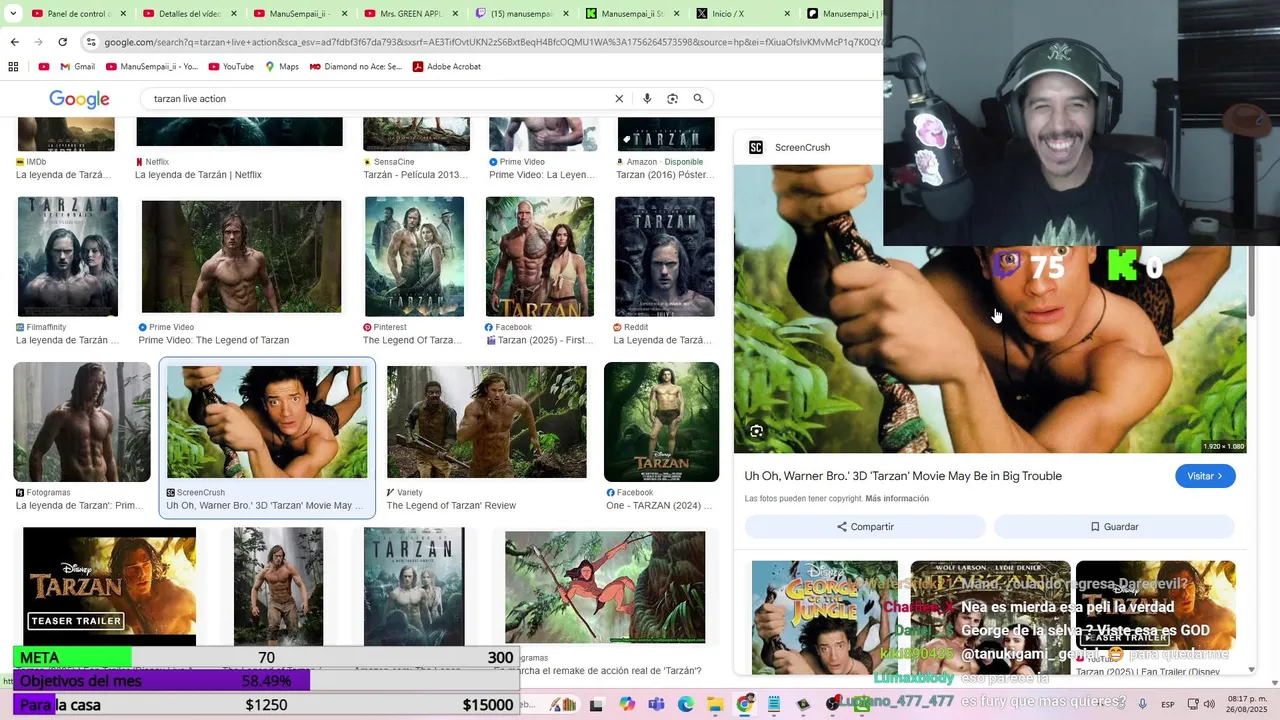Select the Disney Tarzan Teaser Trailer thumbnail
Image resolution: width=1280 pixels, height=720 pixels.
[x=109, y=586]
